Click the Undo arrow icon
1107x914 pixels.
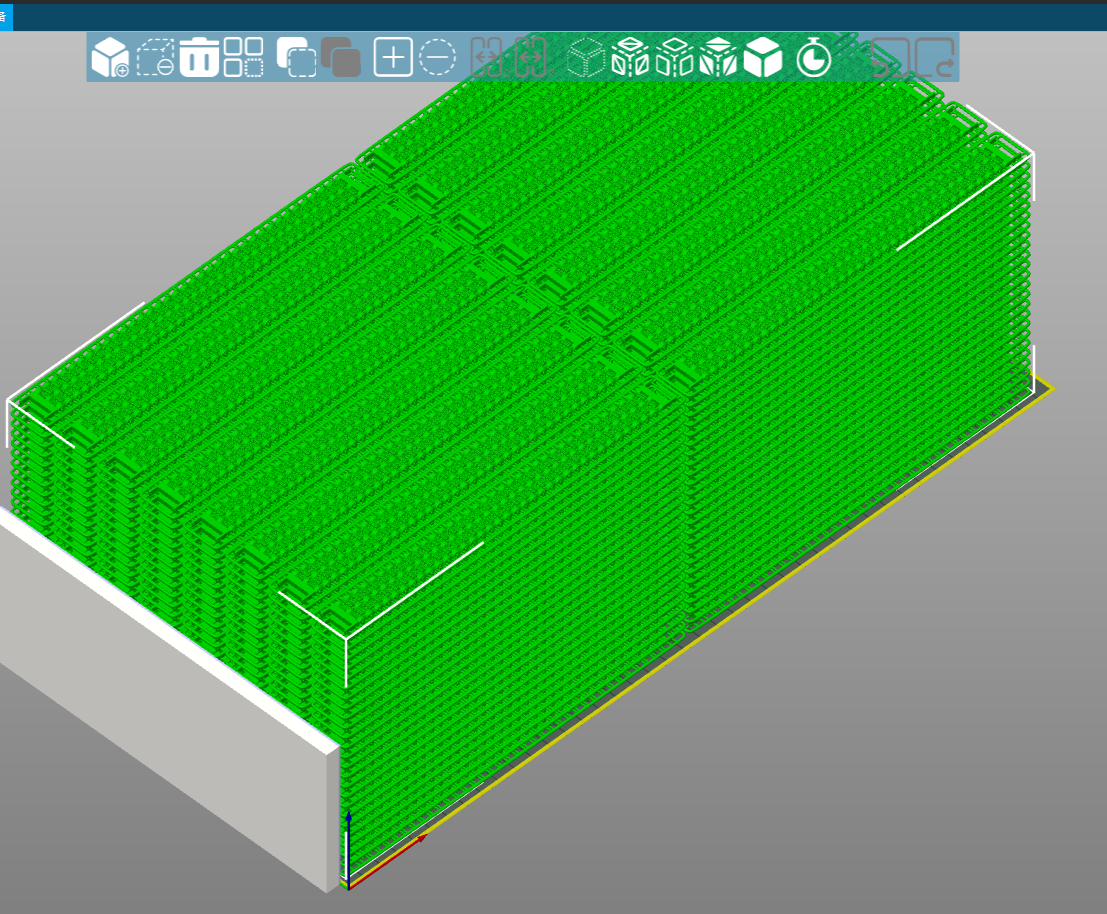[891, 57]
